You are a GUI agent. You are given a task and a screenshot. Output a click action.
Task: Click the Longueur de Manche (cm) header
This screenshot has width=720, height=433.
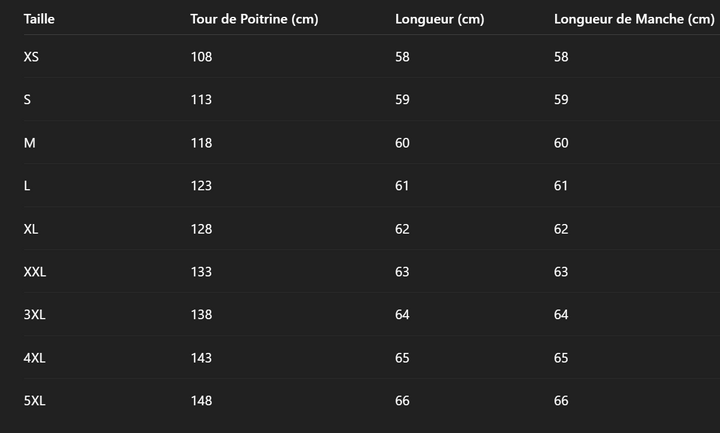coord(634,19)
